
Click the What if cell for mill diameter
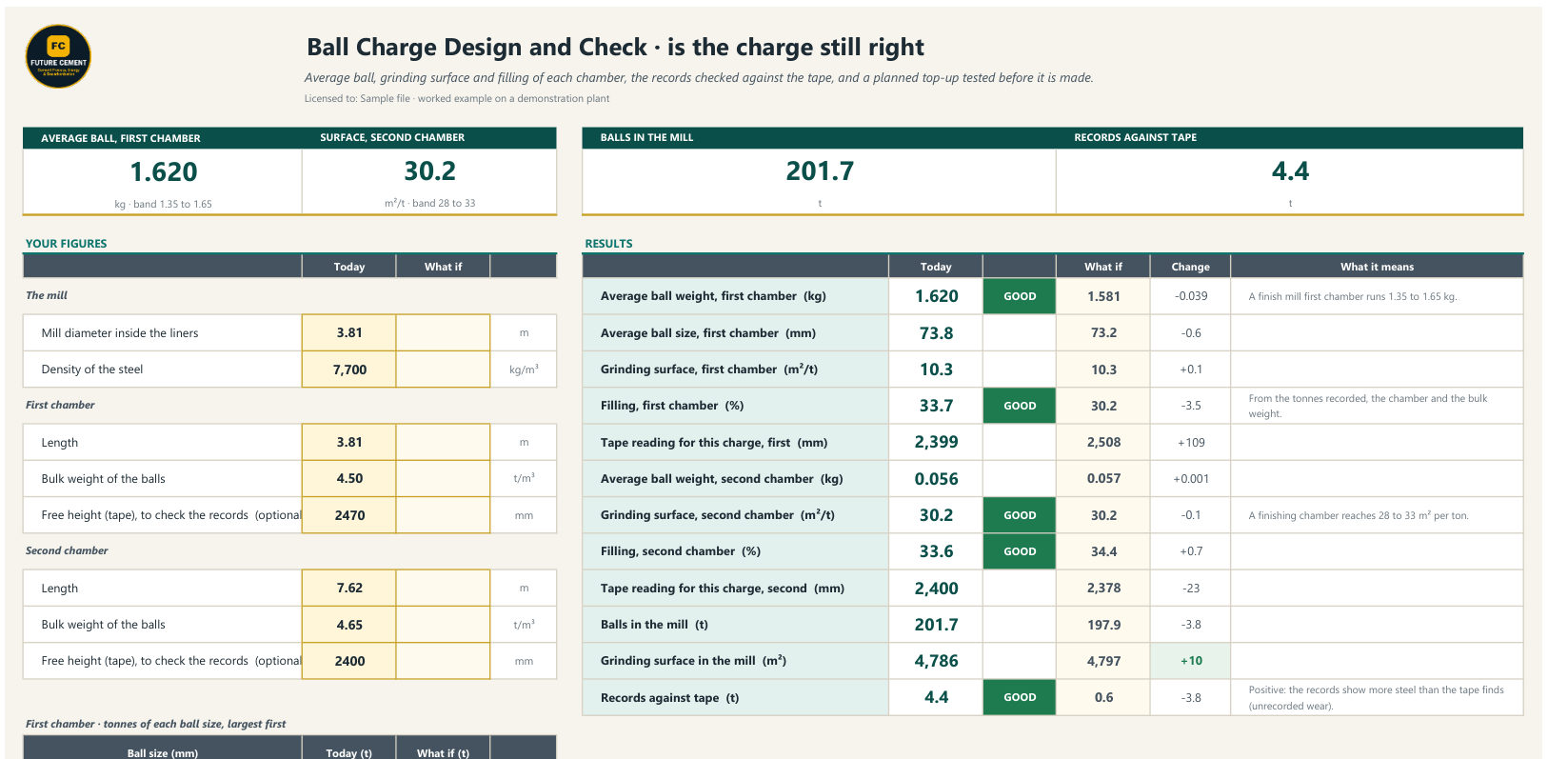click(443, 332)
